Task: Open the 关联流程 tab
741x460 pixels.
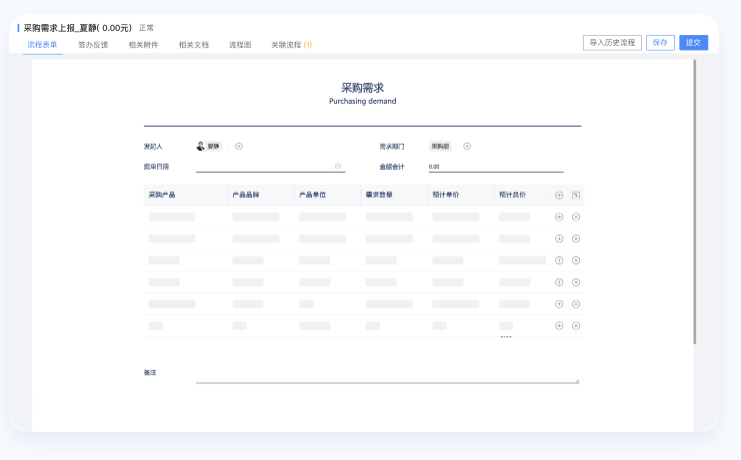Action: [x=291, y=45]
